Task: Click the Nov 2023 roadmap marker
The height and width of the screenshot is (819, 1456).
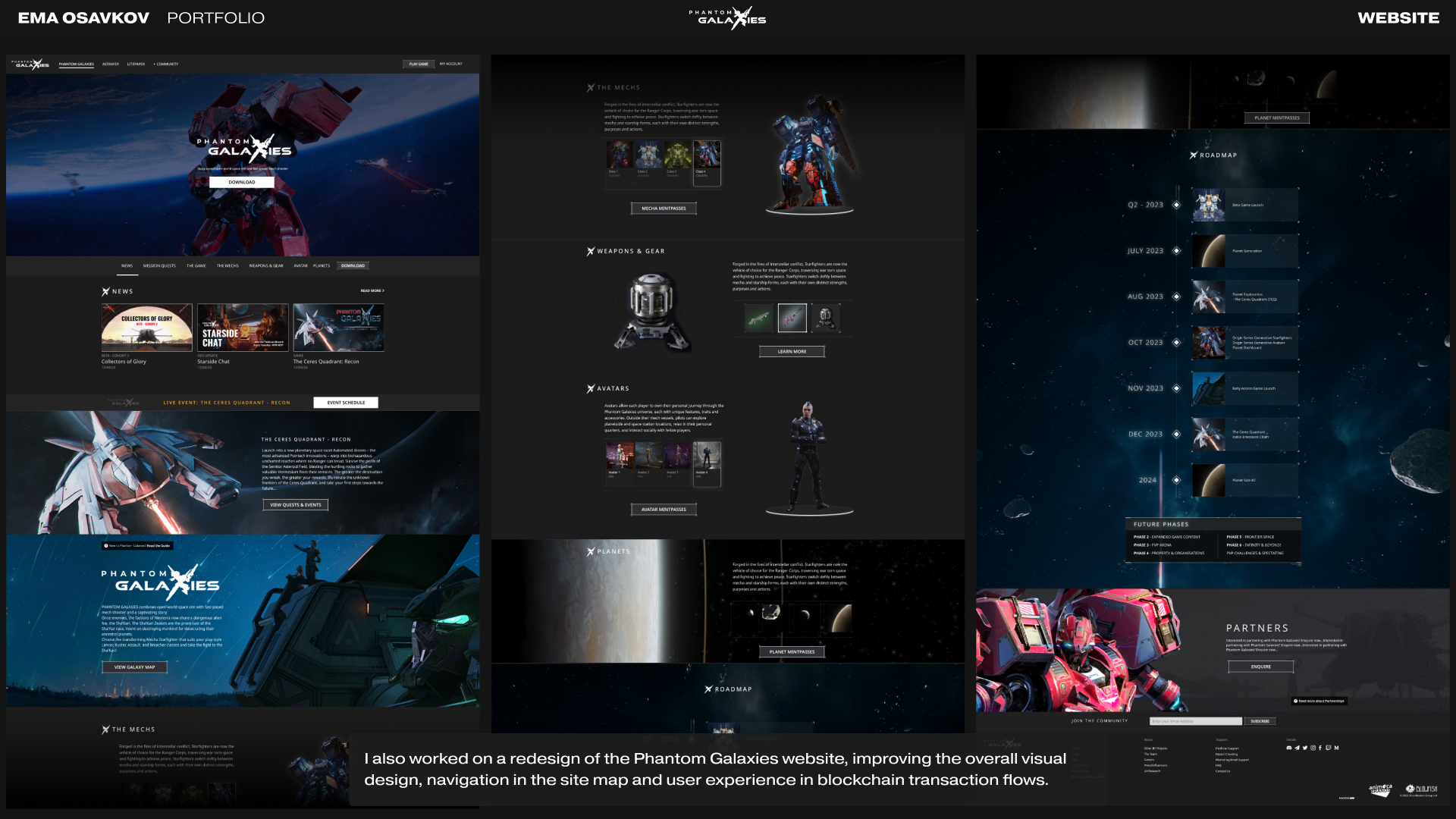Action: pyautogui.click(x=1176, y=388)
